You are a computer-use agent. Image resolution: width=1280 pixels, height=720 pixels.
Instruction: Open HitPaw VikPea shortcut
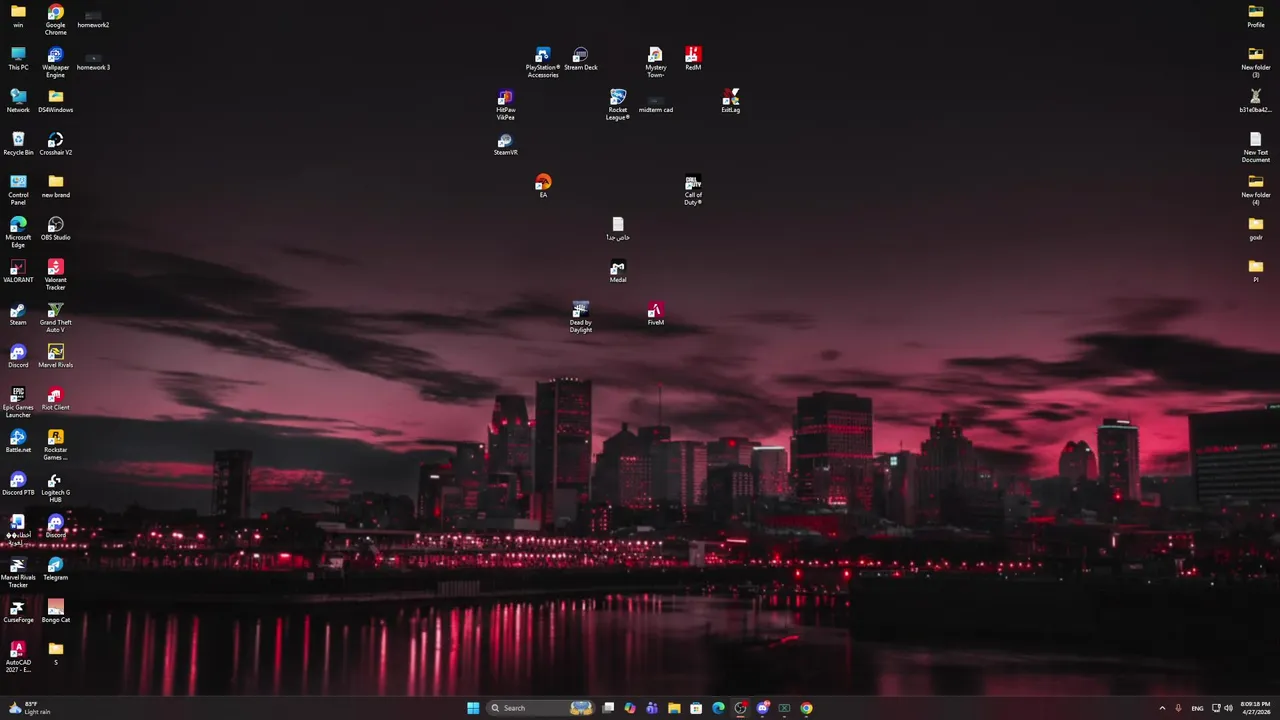pyautogui.click(x=506, y=104)
